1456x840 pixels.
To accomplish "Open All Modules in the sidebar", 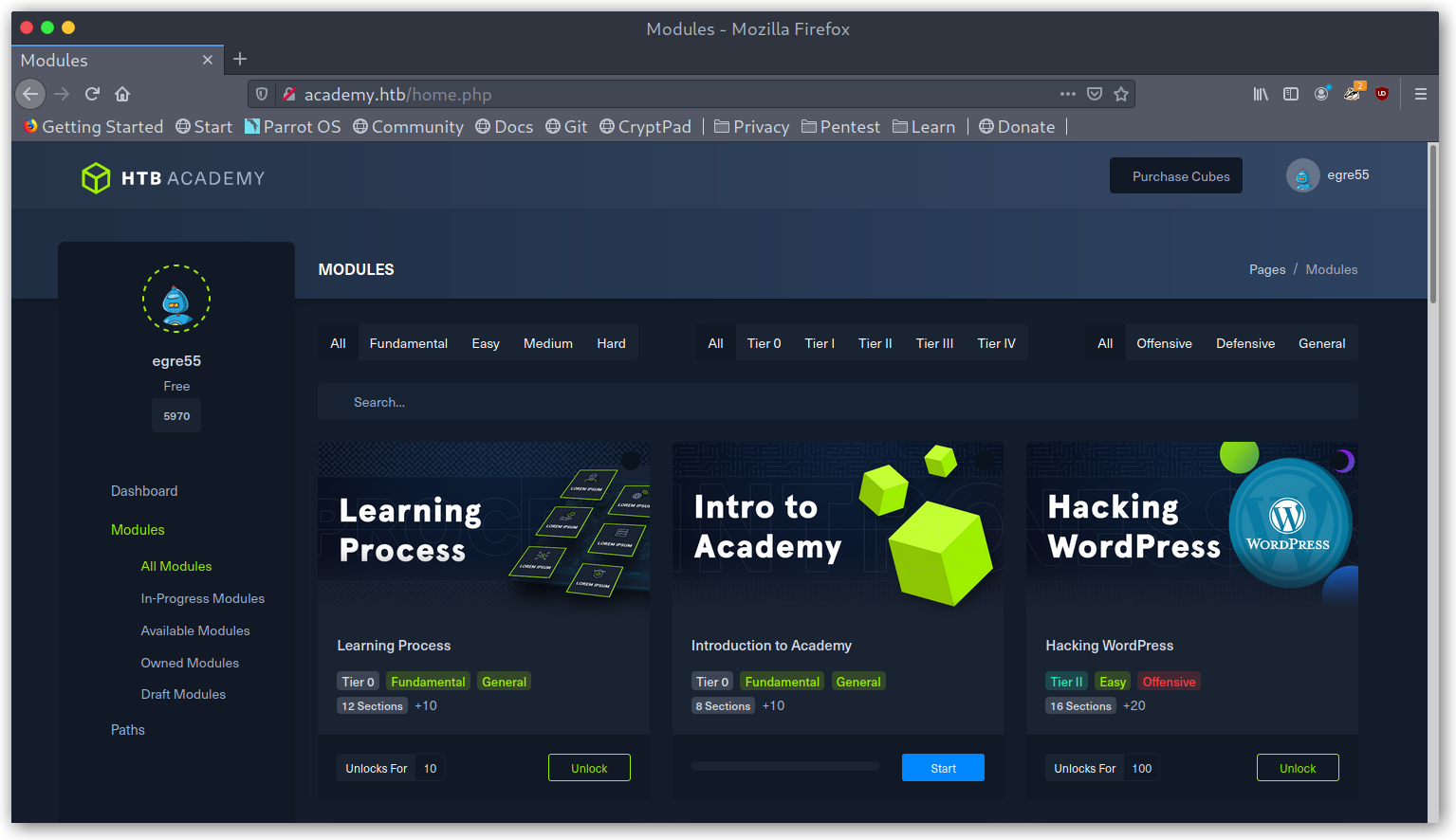I will (176, 566).
